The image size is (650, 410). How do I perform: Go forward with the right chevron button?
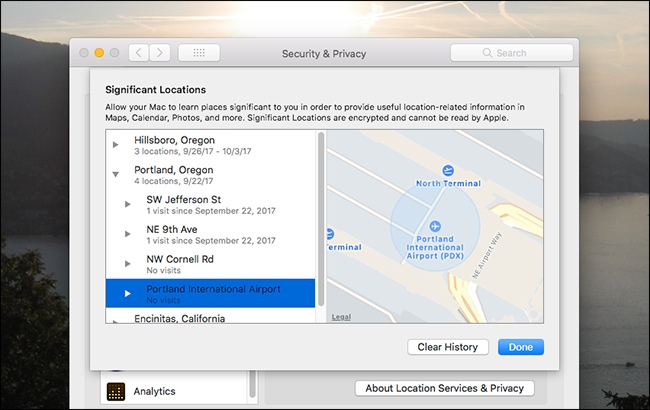pos(160,53)
